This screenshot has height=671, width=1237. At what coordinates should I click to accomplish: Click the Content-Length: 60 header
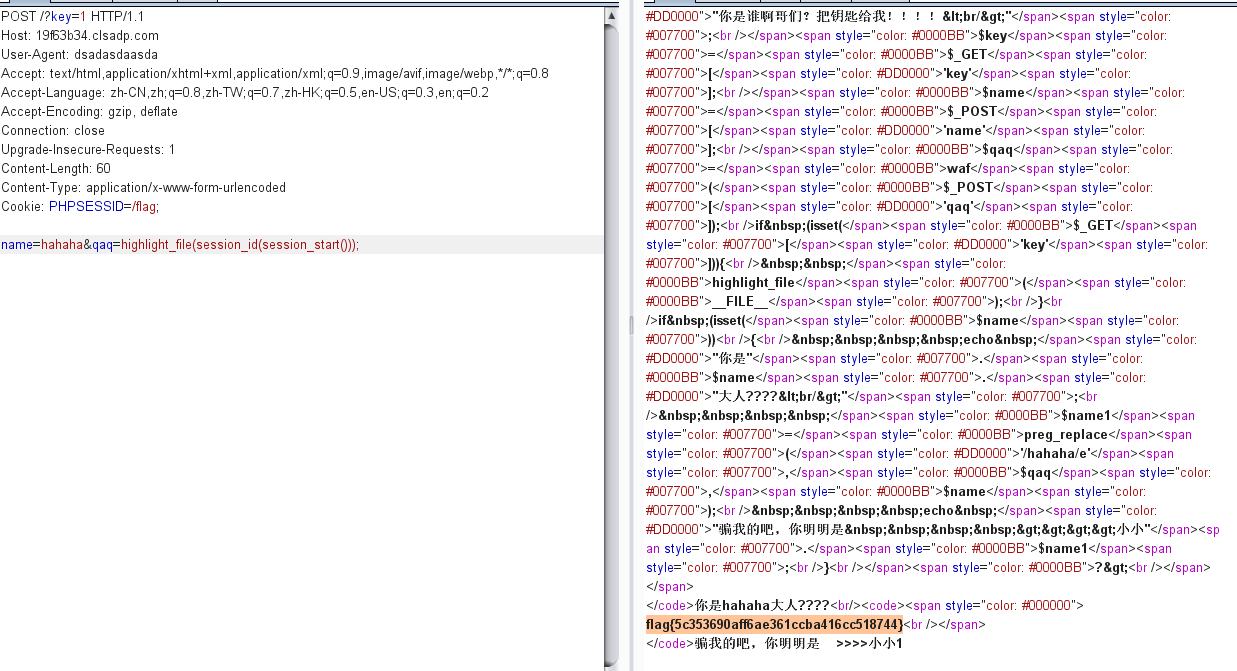coord(56,169)
